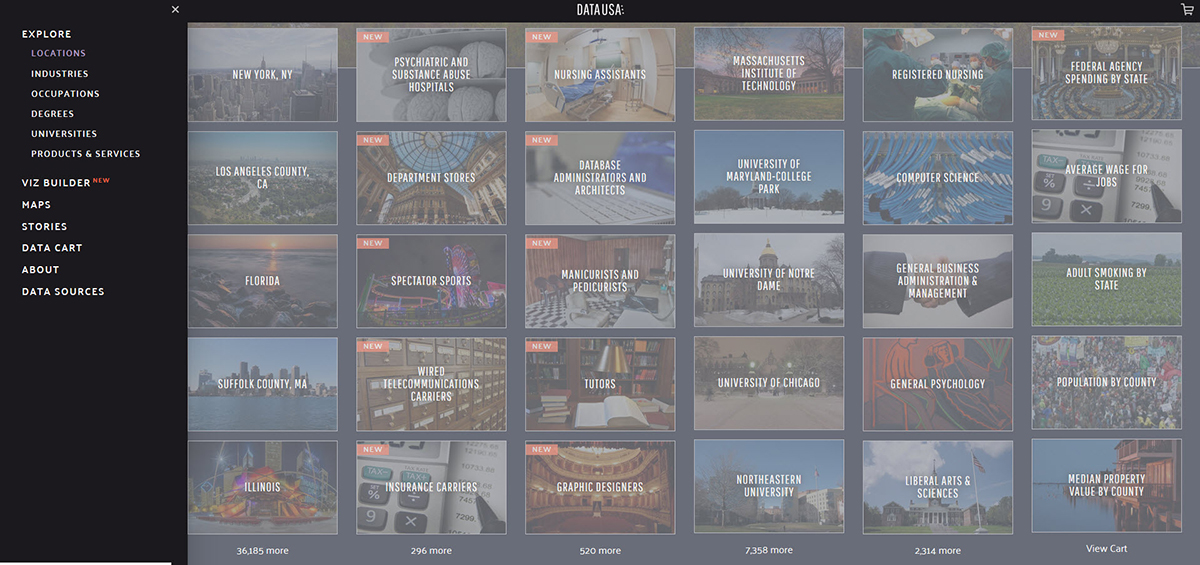Click the View Cart link
This screenshot has width=1200, height=565.
[x=1106, y=548]
